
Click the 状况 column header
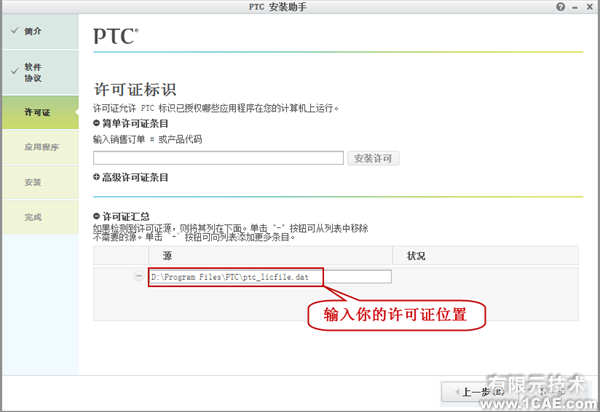[486, 256]
